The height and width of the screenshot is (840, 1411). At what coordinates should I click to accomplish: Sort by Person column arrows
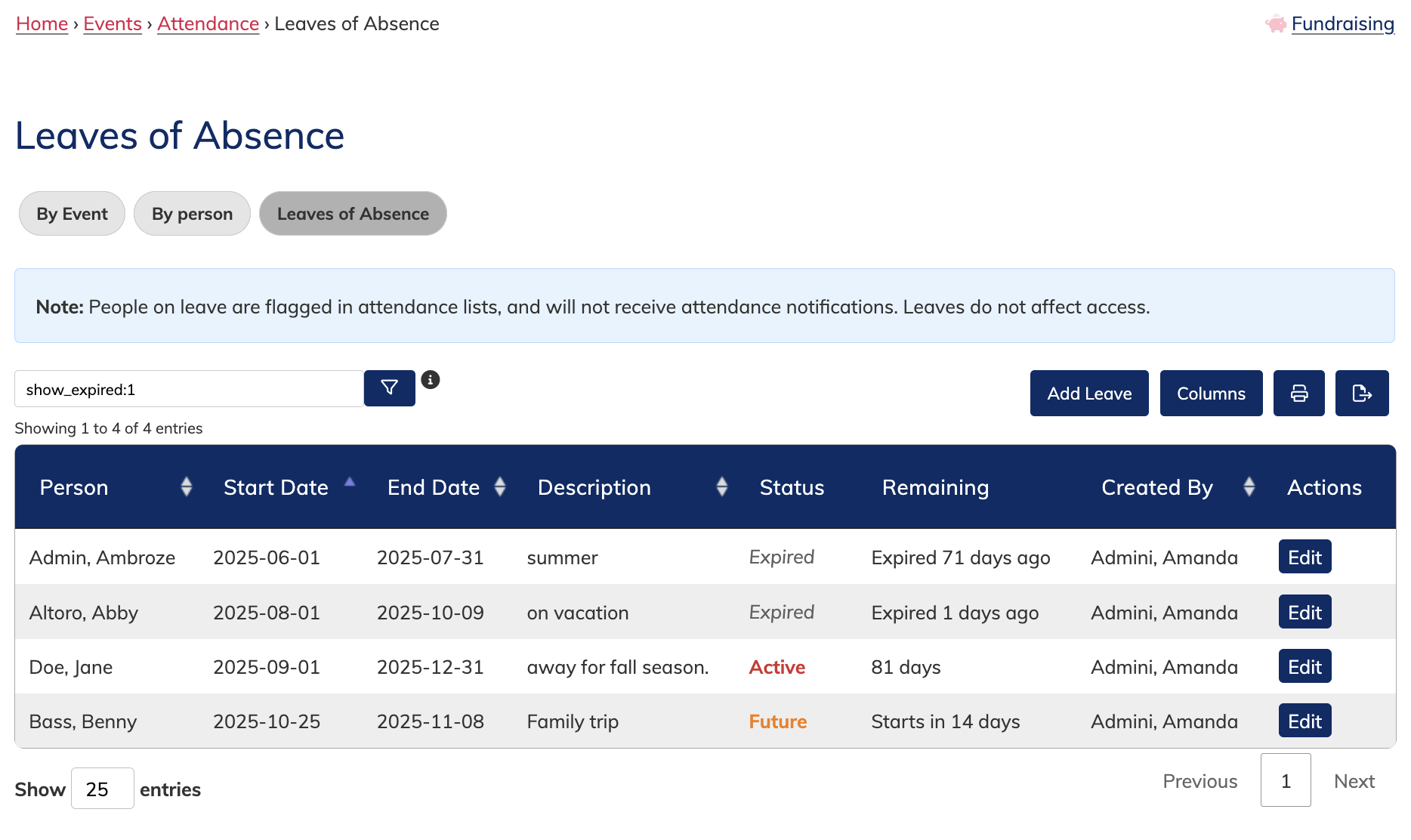coord(187,487)
